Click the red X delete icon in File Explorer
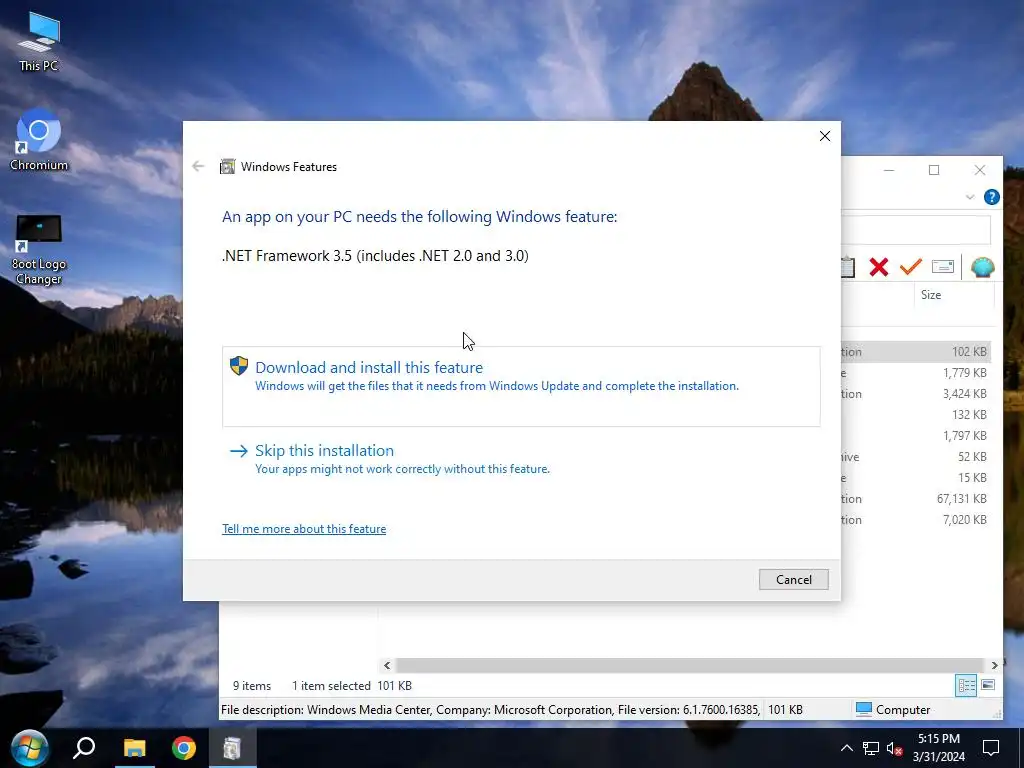Image resolution: width=1024 pixels, height=768 pixels. point(879,266)
